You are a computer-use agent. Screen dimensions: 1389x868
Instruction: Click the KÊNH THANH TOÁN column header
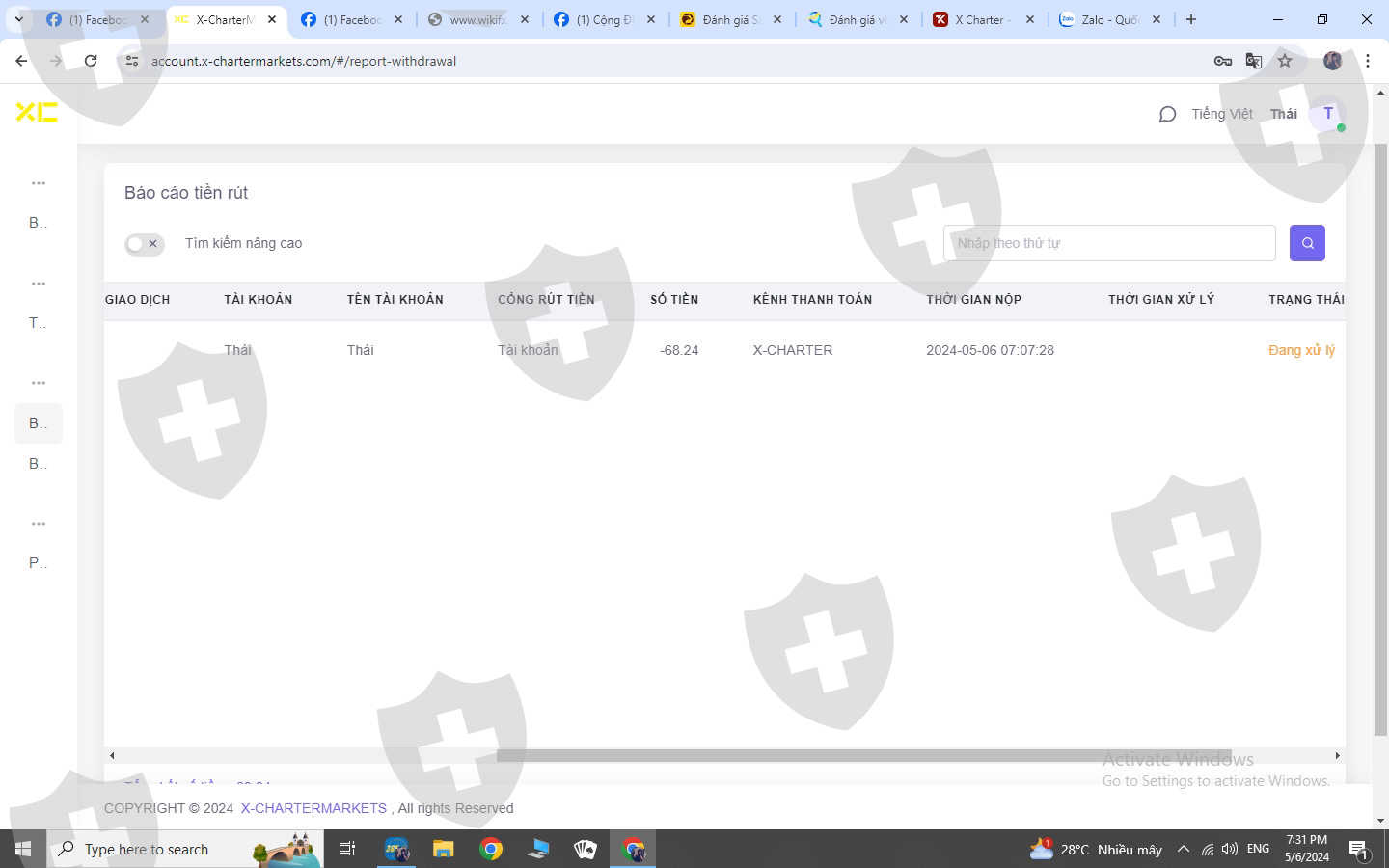coord(812,300)
